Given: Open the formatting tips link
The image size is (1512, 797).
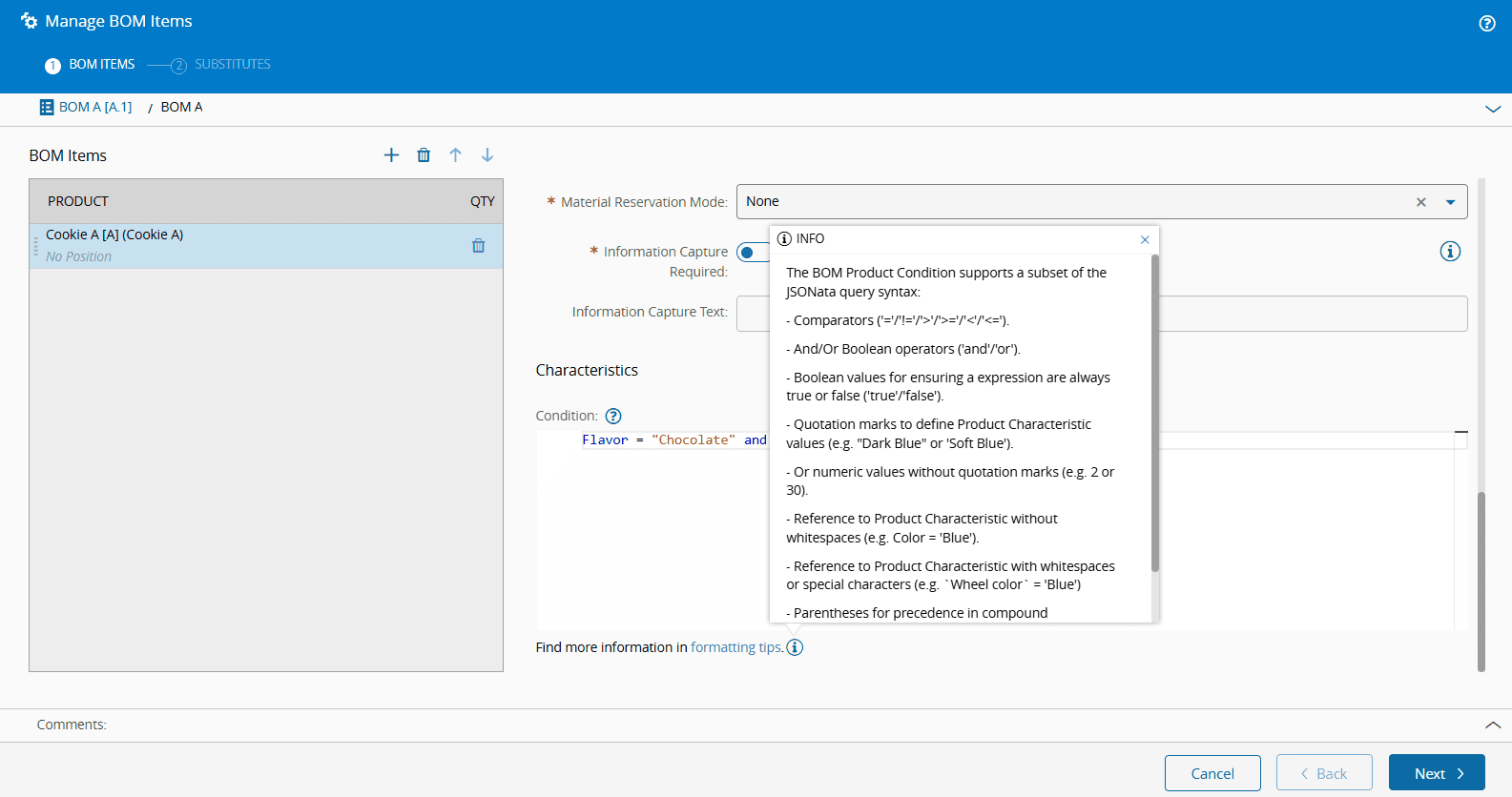Looking at the screenshot, I should pos(735,647).
